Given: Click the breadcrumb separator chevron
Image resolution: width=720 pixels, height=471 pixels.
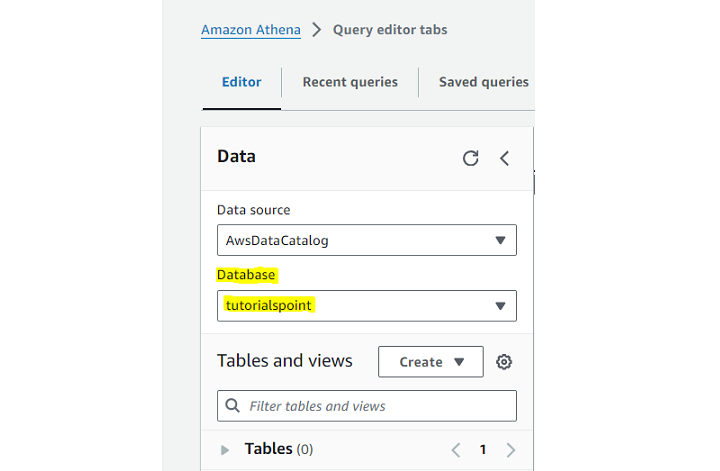Looking at the screenshot, I should point(316,30).
